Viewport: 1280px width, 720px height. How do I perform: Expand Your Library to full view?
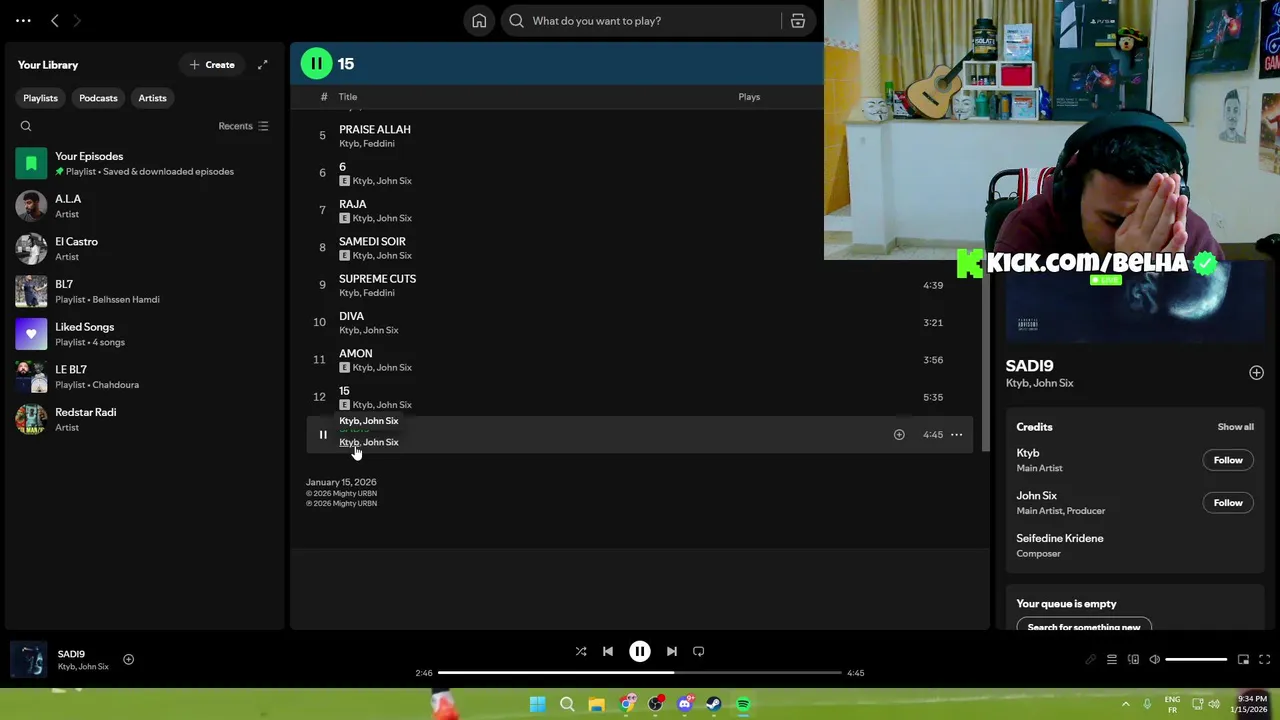point(262,65)
